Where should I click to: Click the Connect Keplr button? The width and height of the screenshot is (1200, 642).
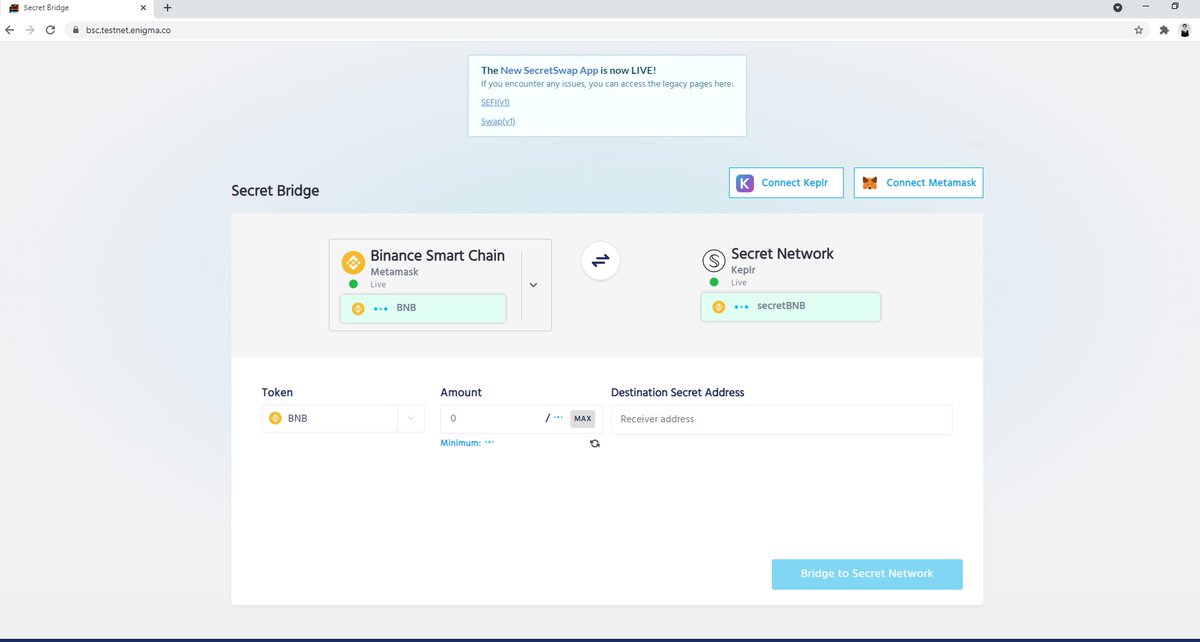pos(786,183)
